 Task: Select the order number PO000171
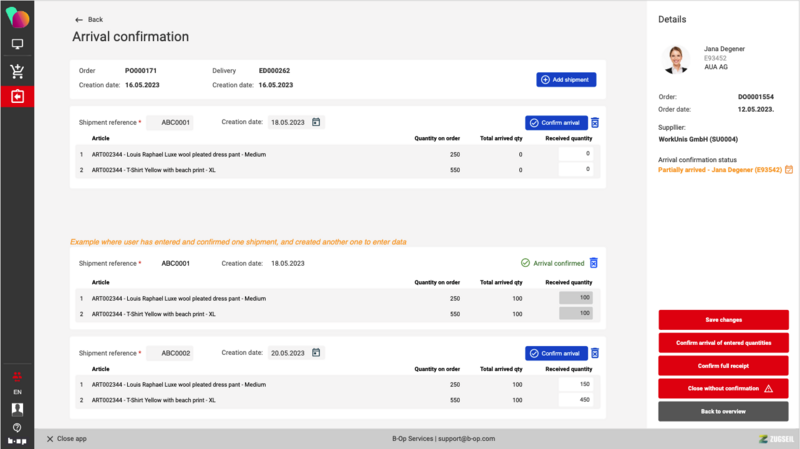141,71
